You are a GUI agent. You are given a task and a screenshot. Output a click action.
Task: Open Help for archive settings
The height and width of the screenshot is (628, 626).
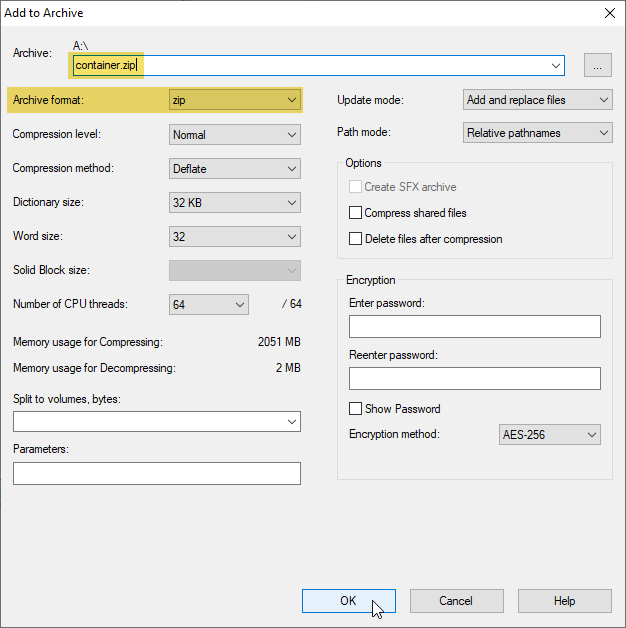click(564, 601)
